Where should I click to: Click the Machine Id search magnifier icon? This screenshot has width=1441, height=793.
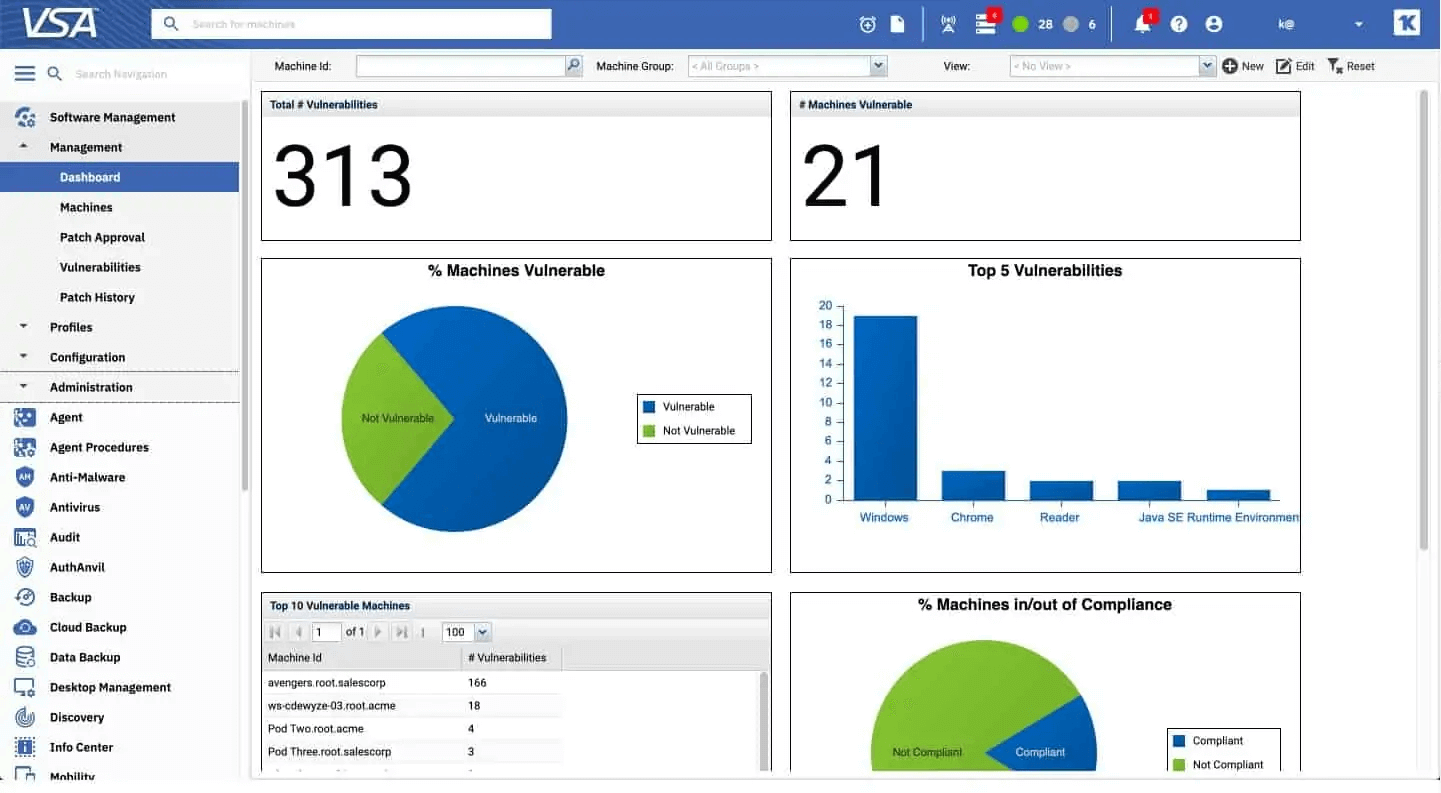pos(573,66)
